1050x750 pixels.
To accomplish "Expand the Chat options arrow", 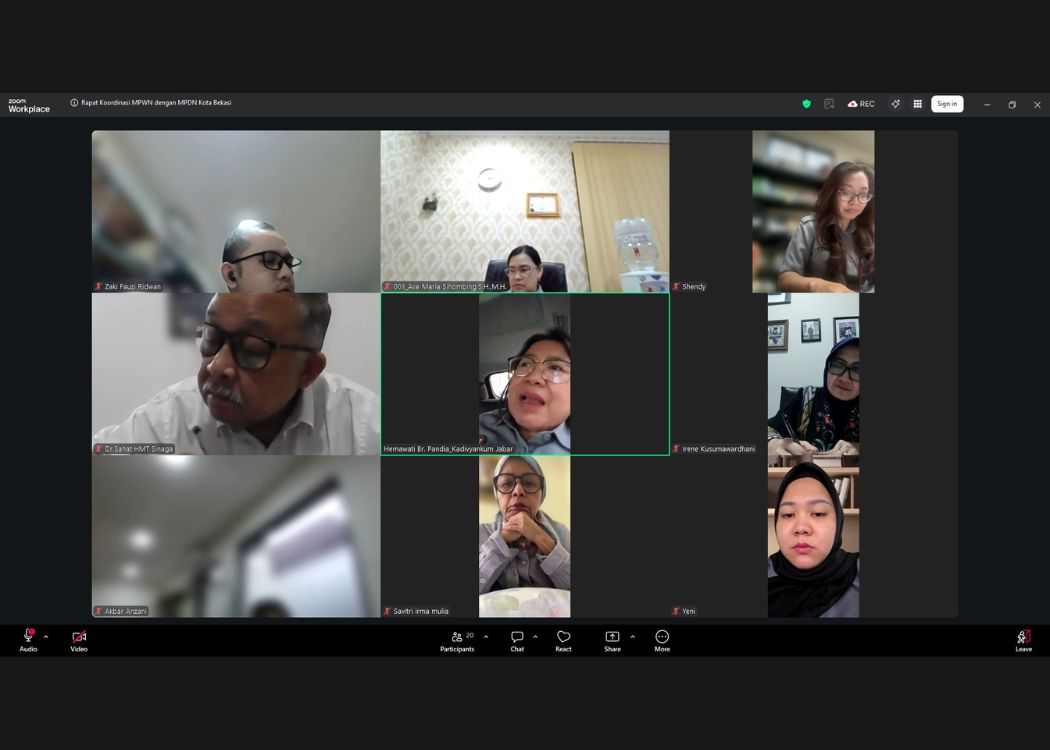I will click(535, 637).
